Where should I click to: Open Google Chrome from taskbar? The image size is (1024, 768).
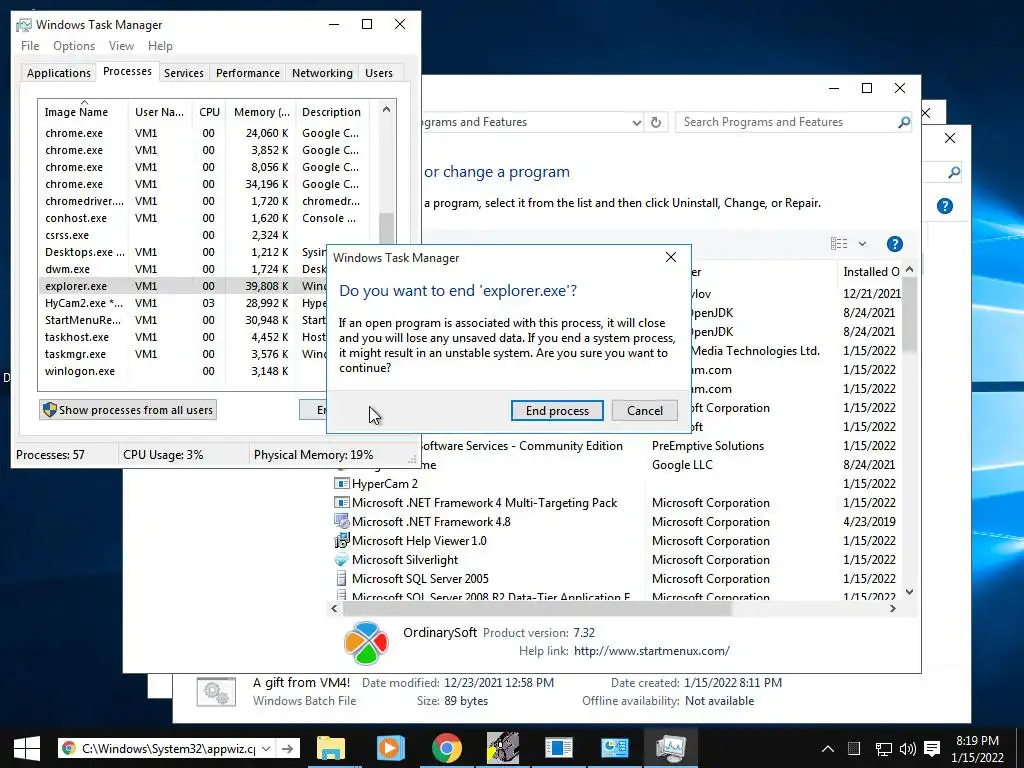point(447,748)
